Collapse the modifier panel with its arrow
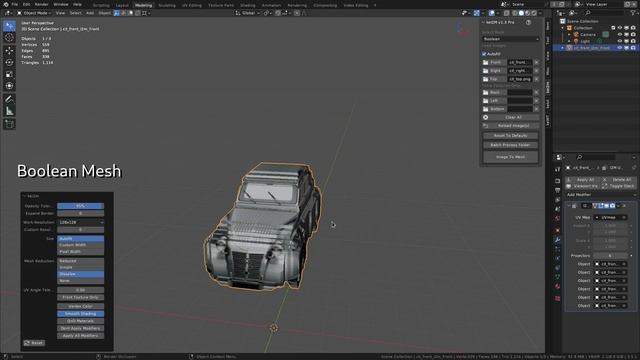 pos(569,206)
